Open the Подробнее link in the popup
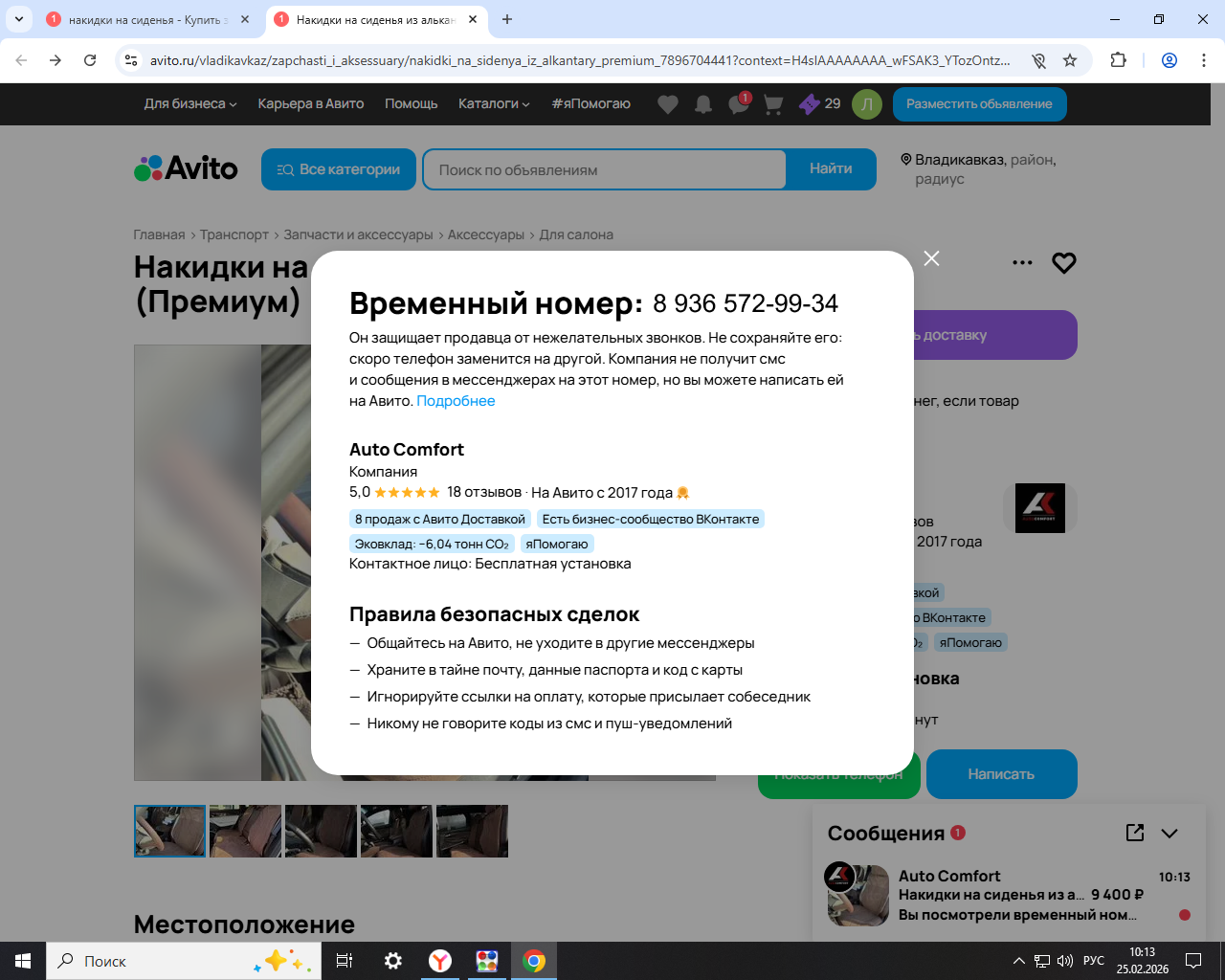The image size is (1225, 980). point(456,401)
